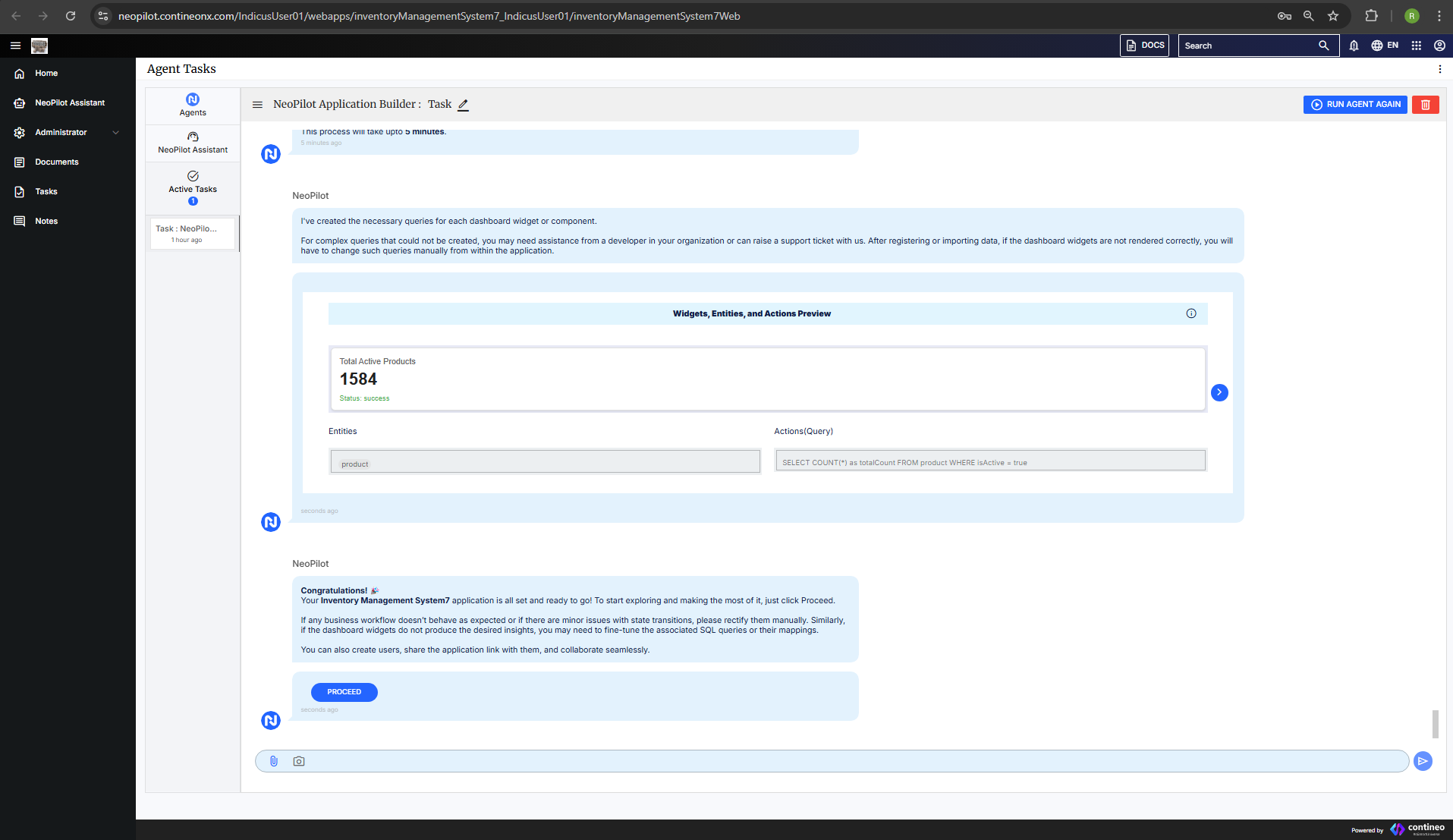Toggle the left navigation hamburger menu
Image resolution: width=1453 pixels, height=840 pixels.
tap(15, 46)
